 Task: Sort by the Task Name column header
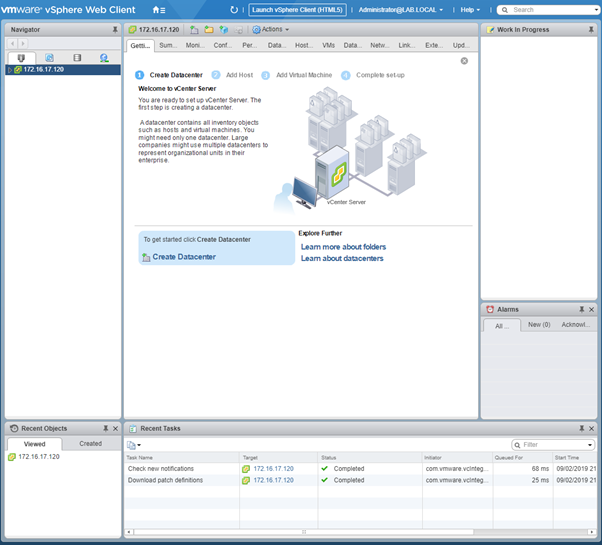(x=182, y=457)
